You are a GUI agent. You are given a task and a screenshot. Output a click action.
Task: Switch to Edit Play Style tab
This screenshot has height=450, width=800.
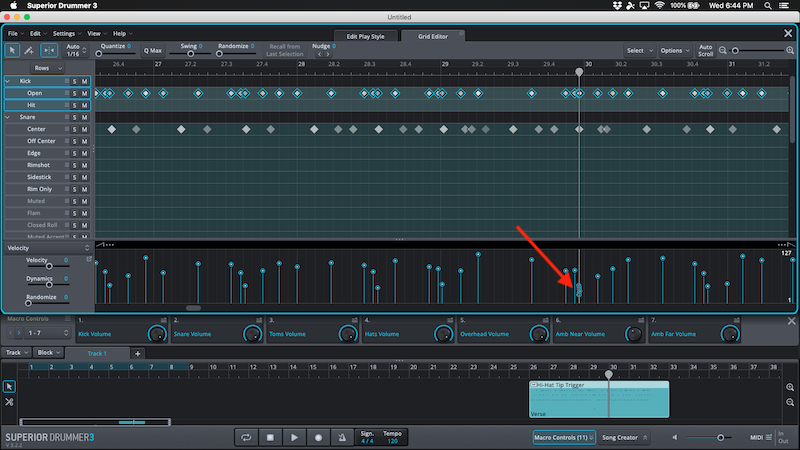[x=365, y=36]
